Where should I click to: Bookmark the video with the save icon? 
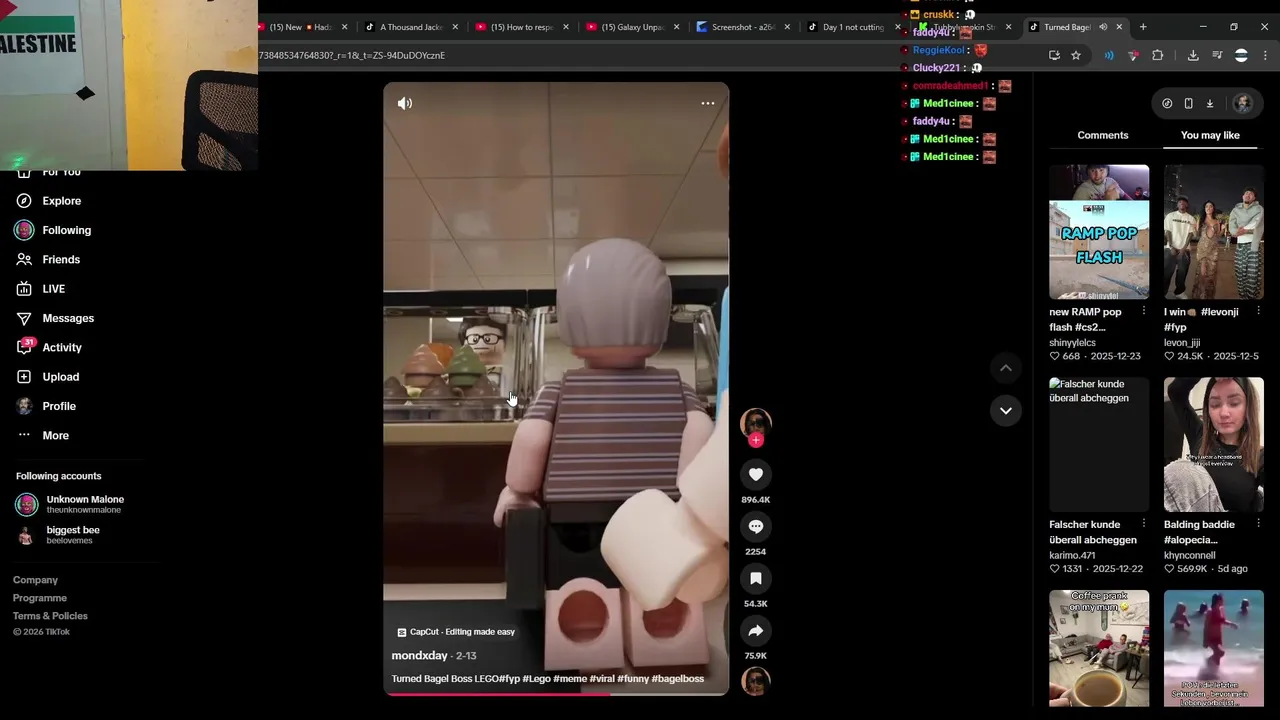tap(756, 579)
